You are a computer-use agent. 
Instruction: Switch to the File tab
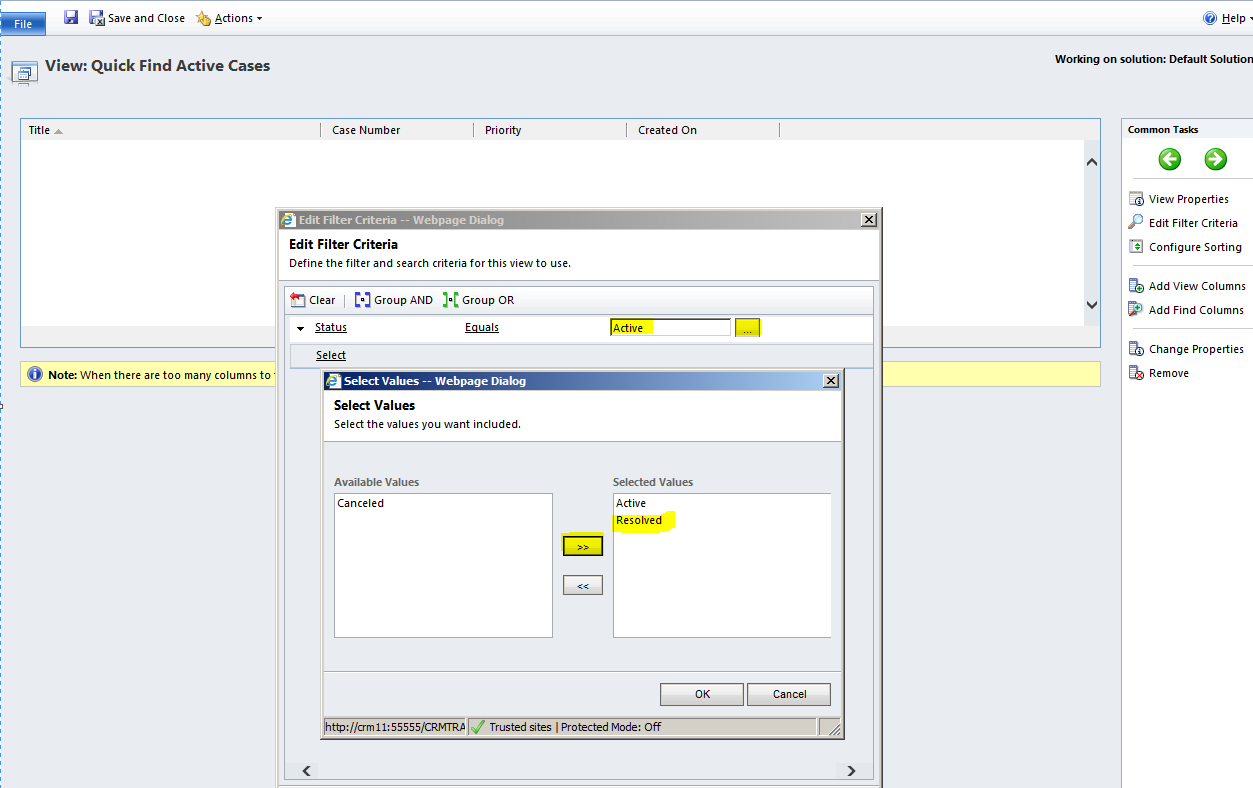[x=22, y=23]
